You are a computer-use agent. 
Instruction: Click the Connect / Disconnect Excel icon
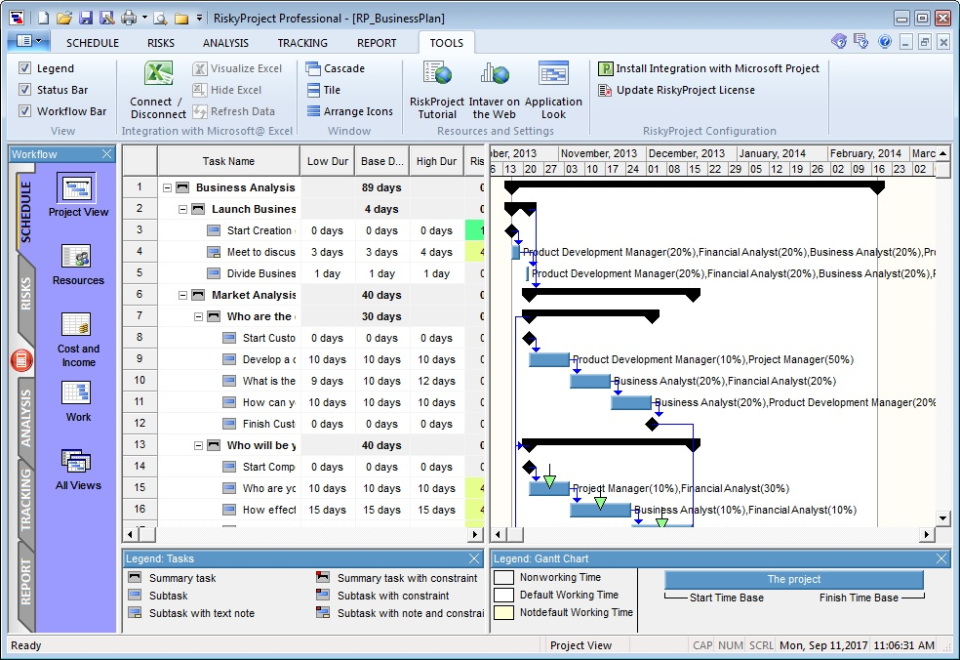pos(158,76)
